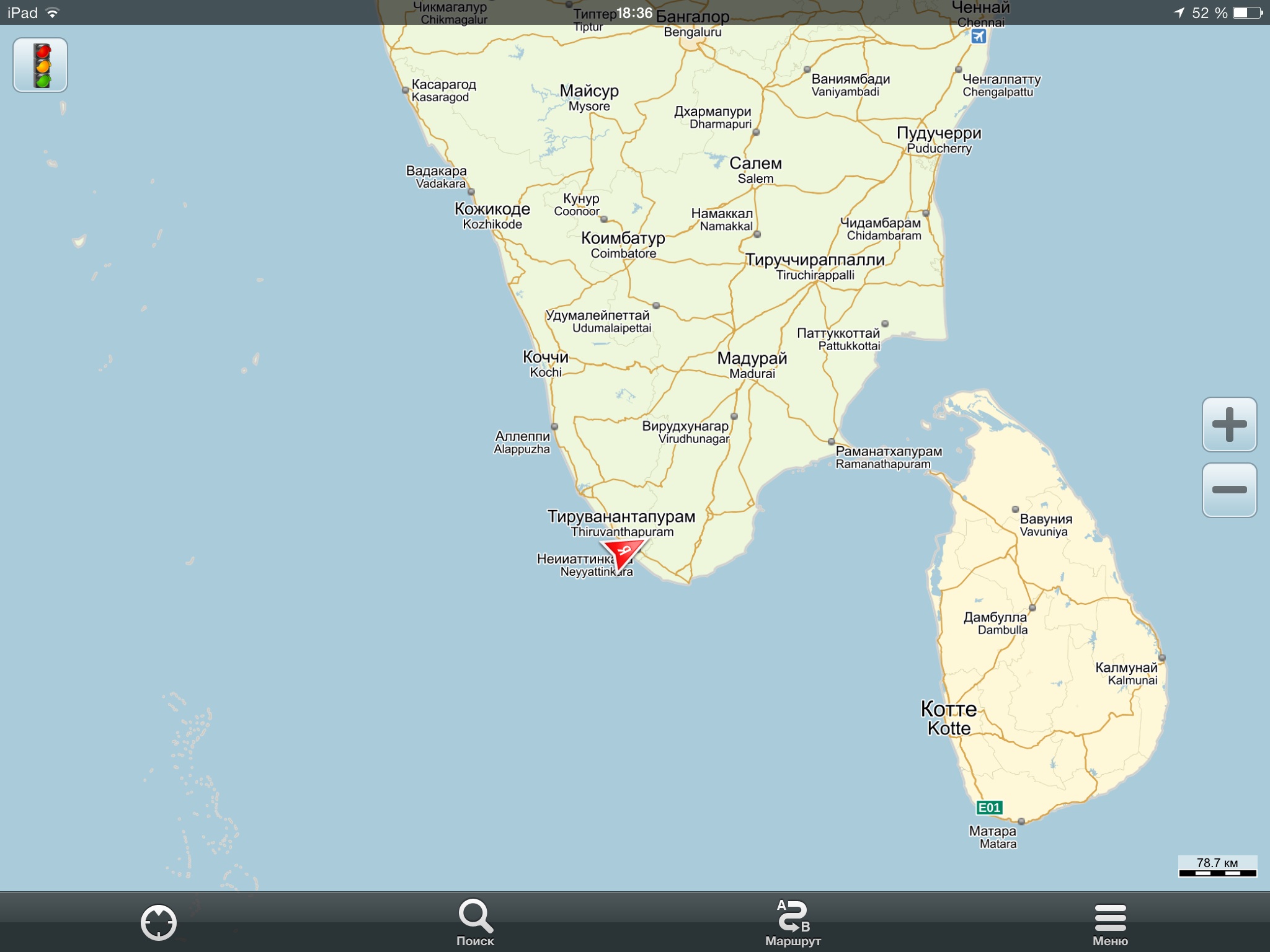Select the Котте Kotte label
The image size is (1270, 952).
pyautogui.click(x=949, y=718)
